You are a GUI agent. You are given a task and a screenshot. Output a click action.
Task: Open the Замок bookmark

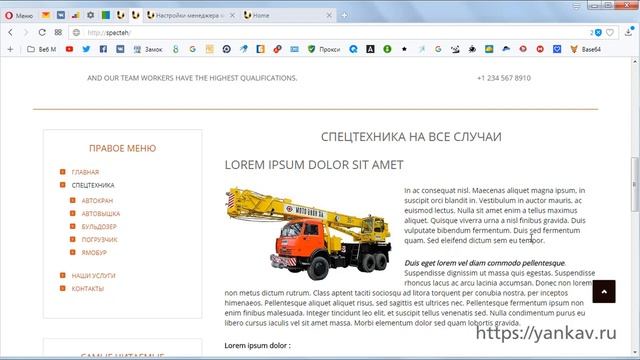pos(148,49)
